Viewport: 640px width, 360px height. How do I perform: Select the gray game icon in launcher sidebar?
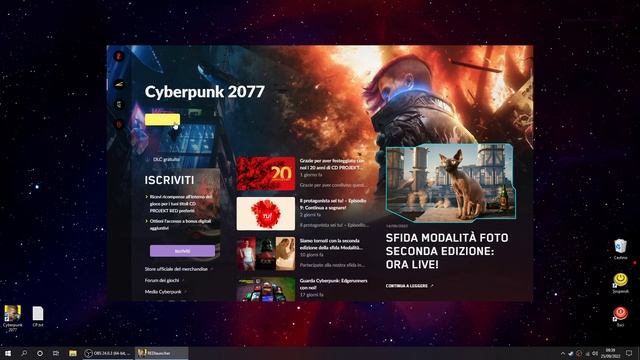[119, 104]
